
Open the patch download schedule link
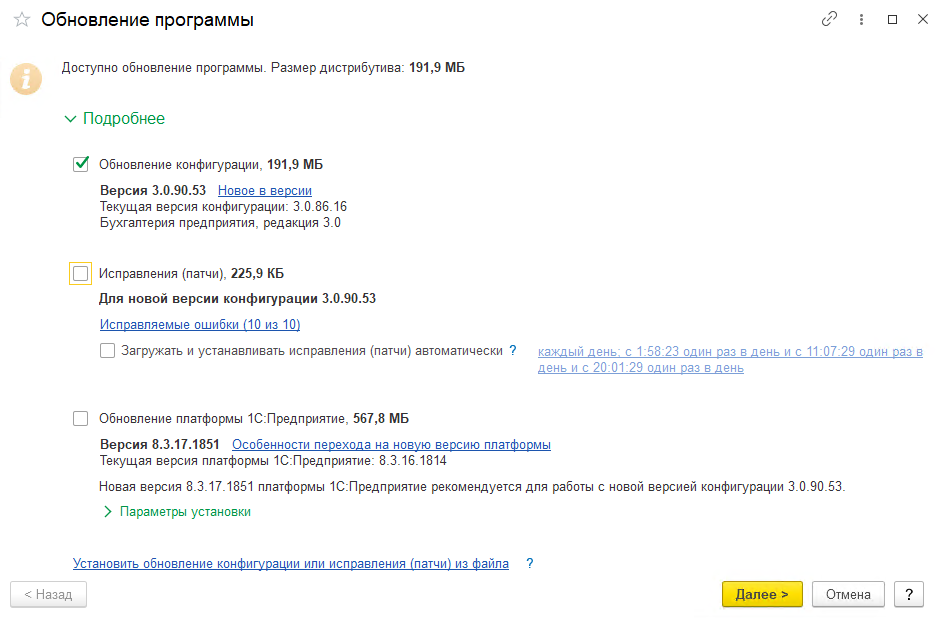(729, 360)
